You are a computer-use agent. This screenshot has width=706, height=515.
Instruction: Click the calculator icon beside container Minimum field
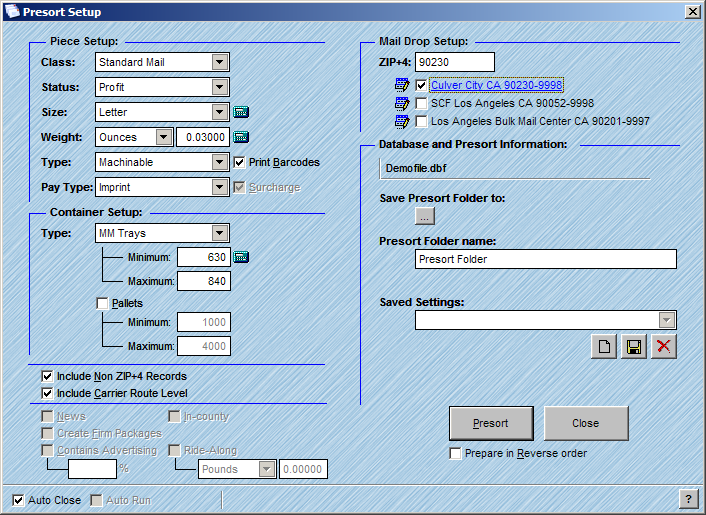240,258
